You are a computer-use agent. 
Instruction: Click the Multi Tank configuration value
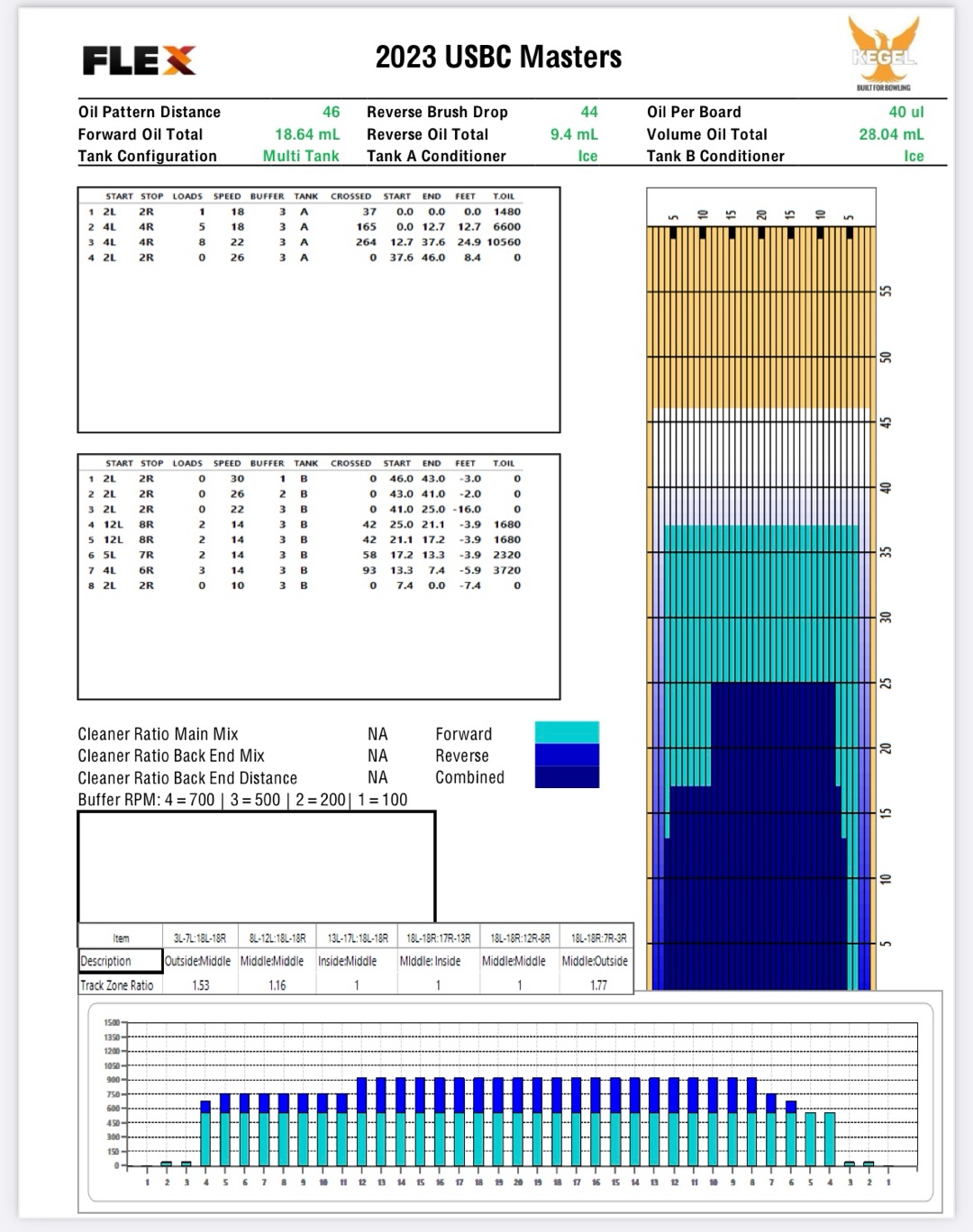coord(301,156)
